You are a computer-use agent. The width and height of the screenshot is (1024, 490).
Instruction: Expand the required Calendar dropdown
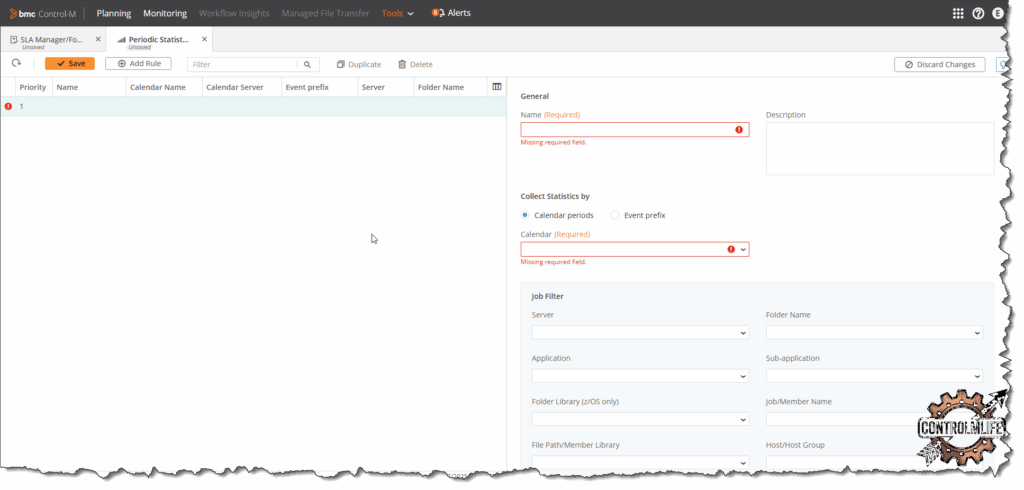(x=743, y=249)
